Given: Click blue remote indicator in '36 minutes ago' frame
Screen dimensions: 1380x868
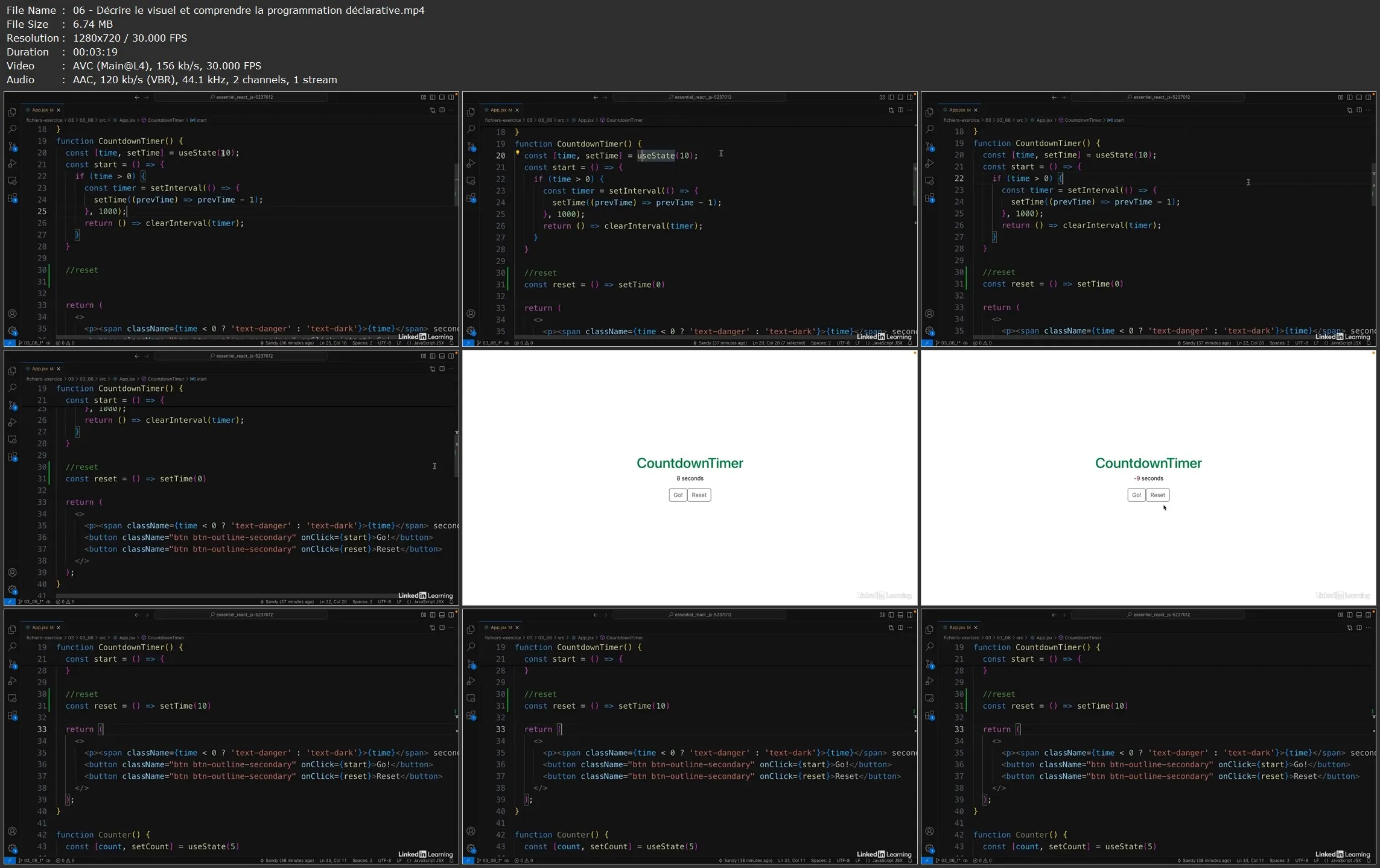Looking at the screenshot, I should pyautogui.click(x=9, y=343).
